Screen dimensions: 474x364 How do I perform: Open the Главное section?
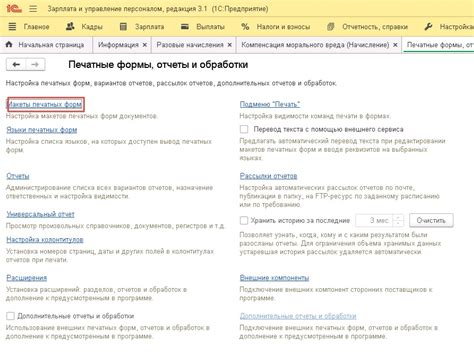click(36, 27)
